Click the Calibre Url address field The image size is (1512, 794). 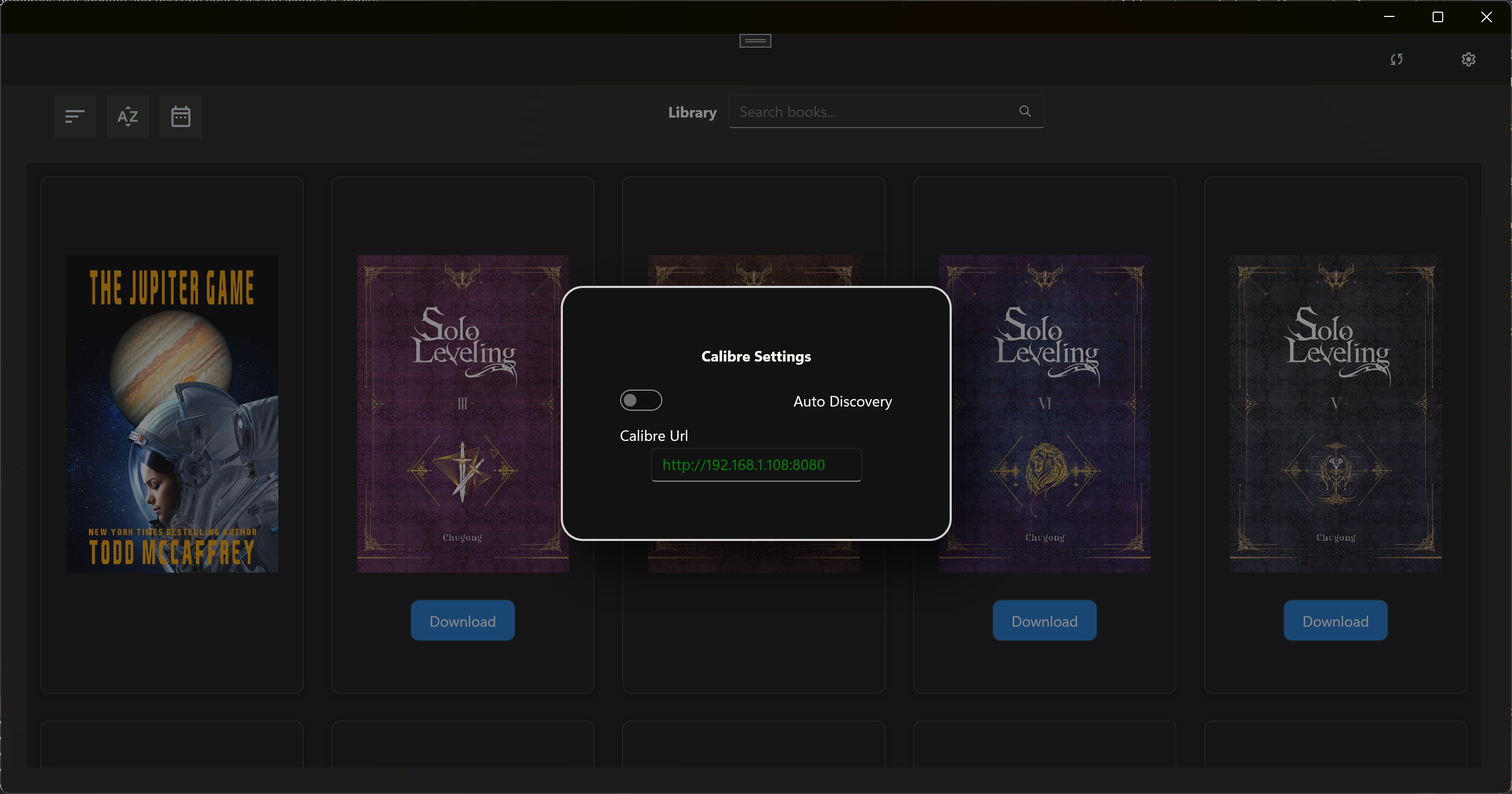pyautogui.click(x=756, y=465)
